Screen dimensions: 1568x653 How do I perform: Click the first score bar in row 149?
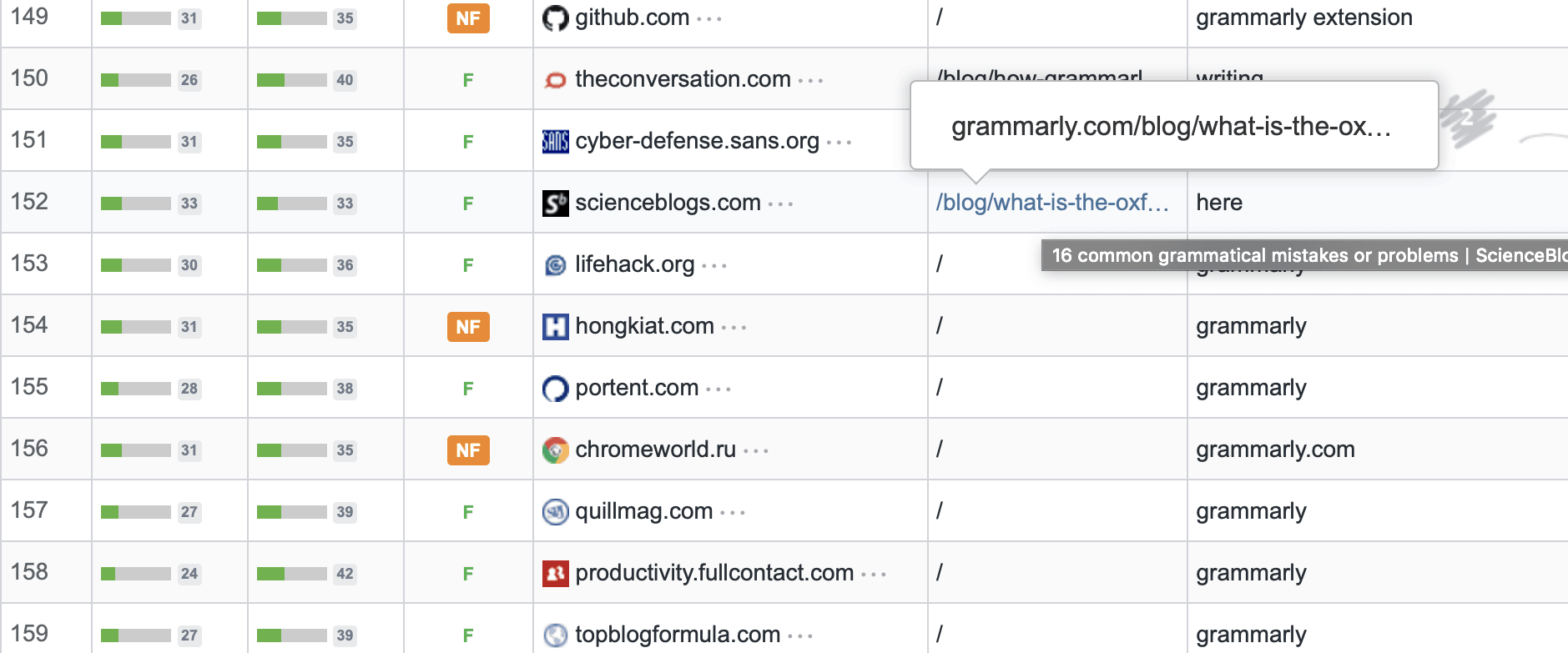[x=135, y=18]
